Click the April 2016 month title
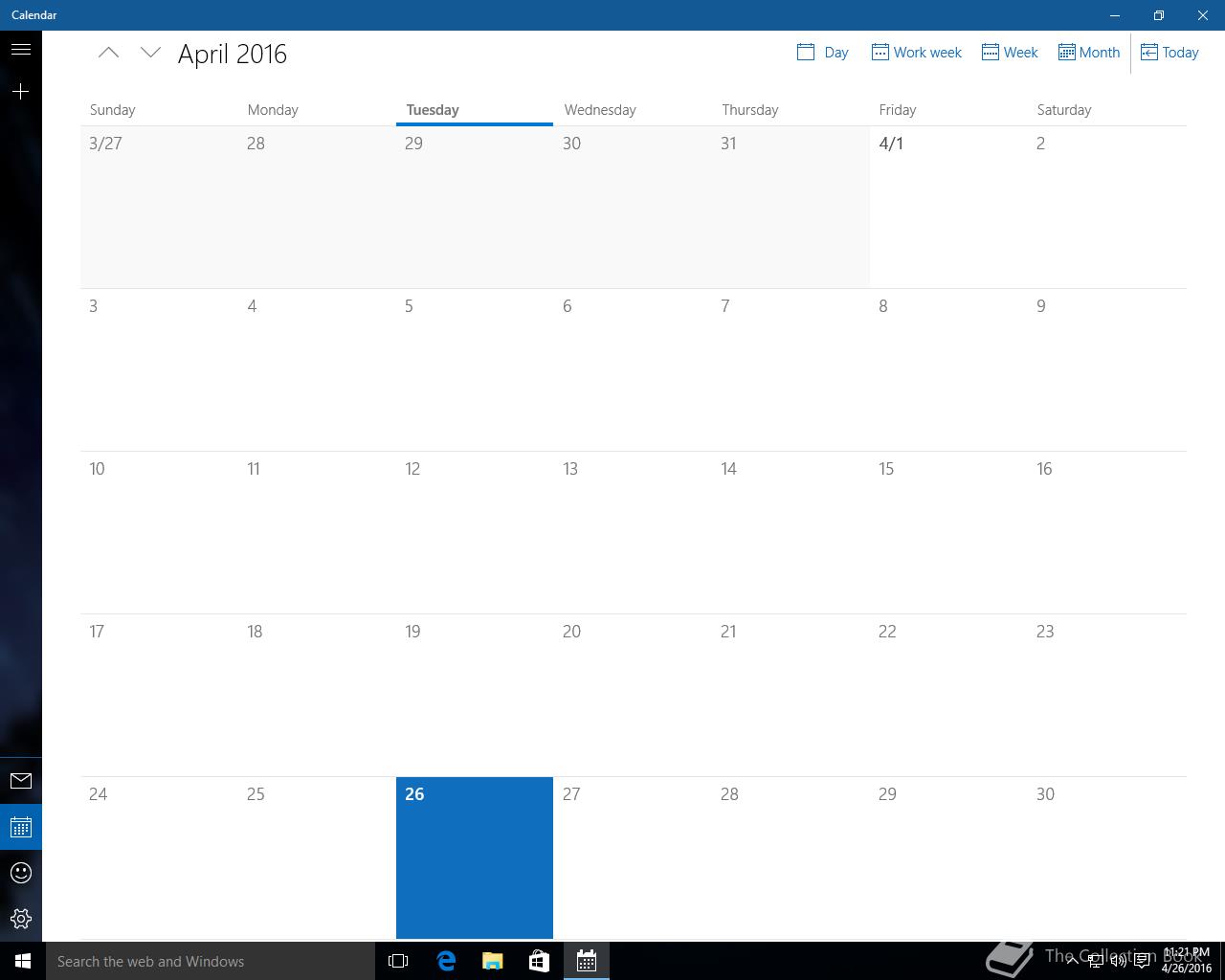Screen dimensions: 1225x980 point(233,54)
